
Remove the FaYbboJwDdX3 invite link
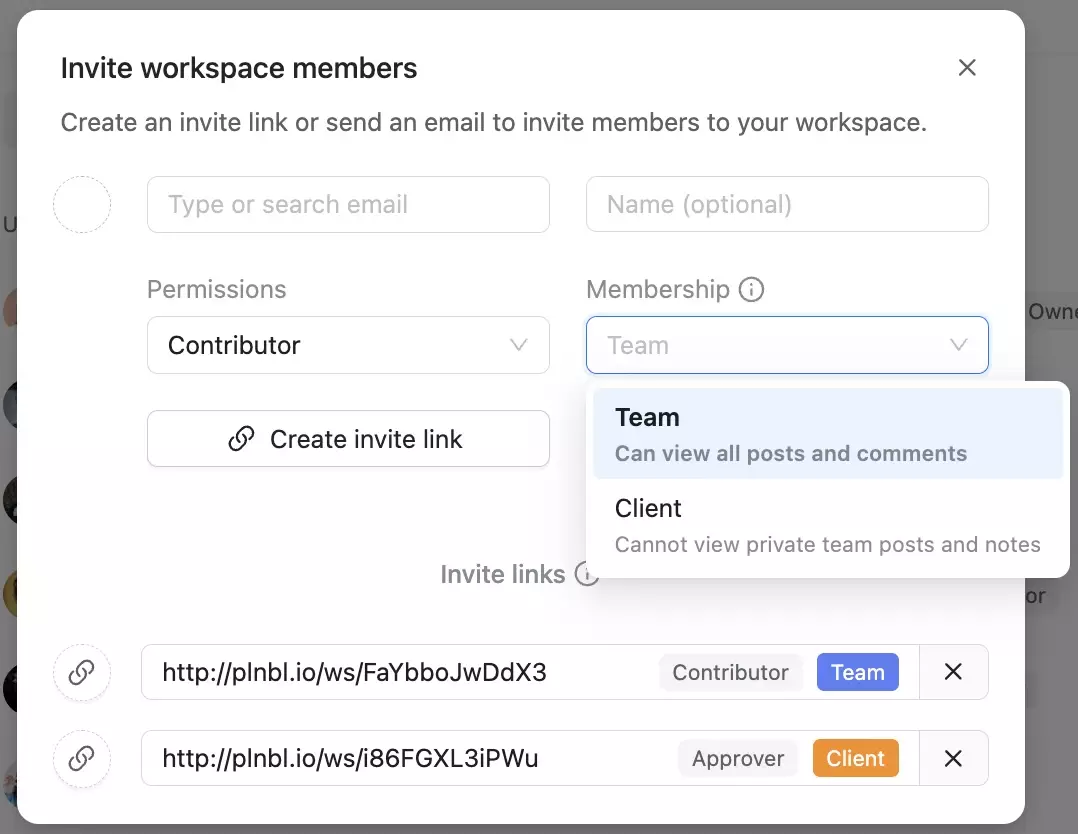953,672
